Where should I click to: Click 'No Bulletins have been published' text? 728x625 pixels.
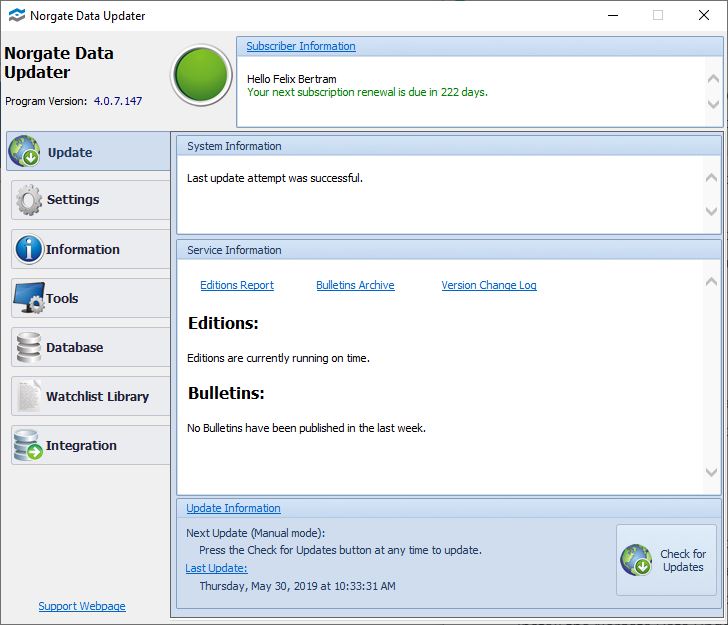[x=306, y=428]
